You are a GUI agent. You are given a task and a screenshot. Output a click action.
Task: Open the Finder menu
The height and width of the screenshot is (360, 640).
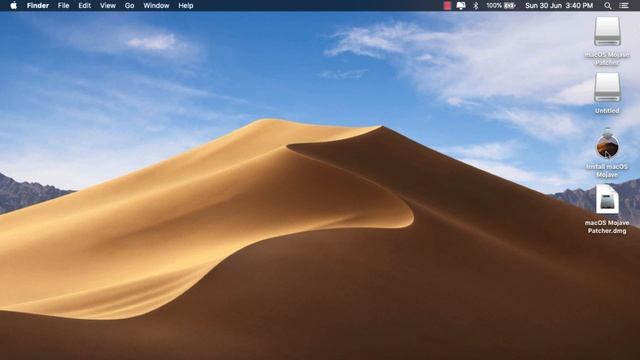tap(38, 6)
